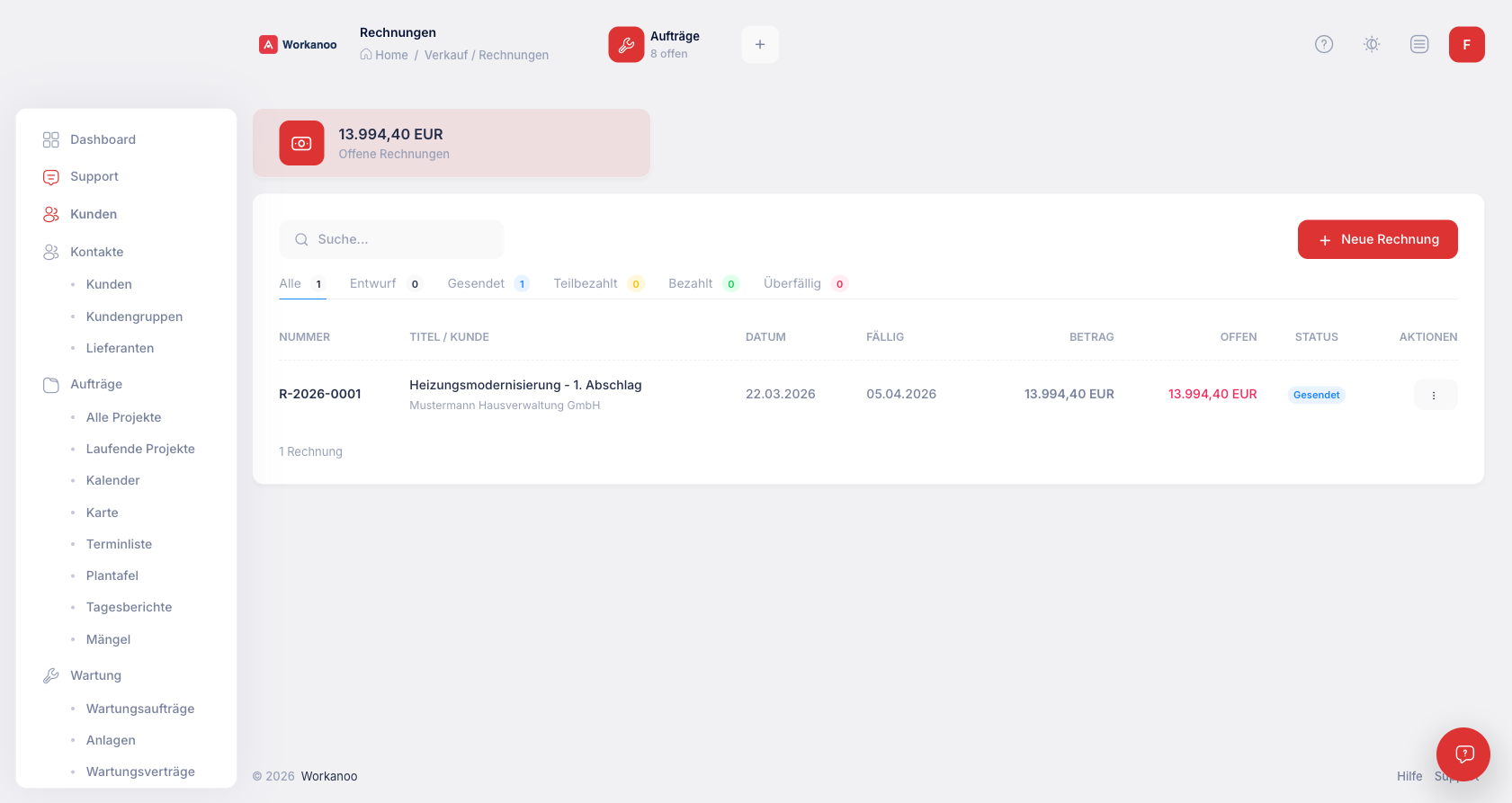Image resolution: width=1512 pixels, height=803 pixels.
Task: Collapse the Wartung sidebar section
Action: [126, 675]
